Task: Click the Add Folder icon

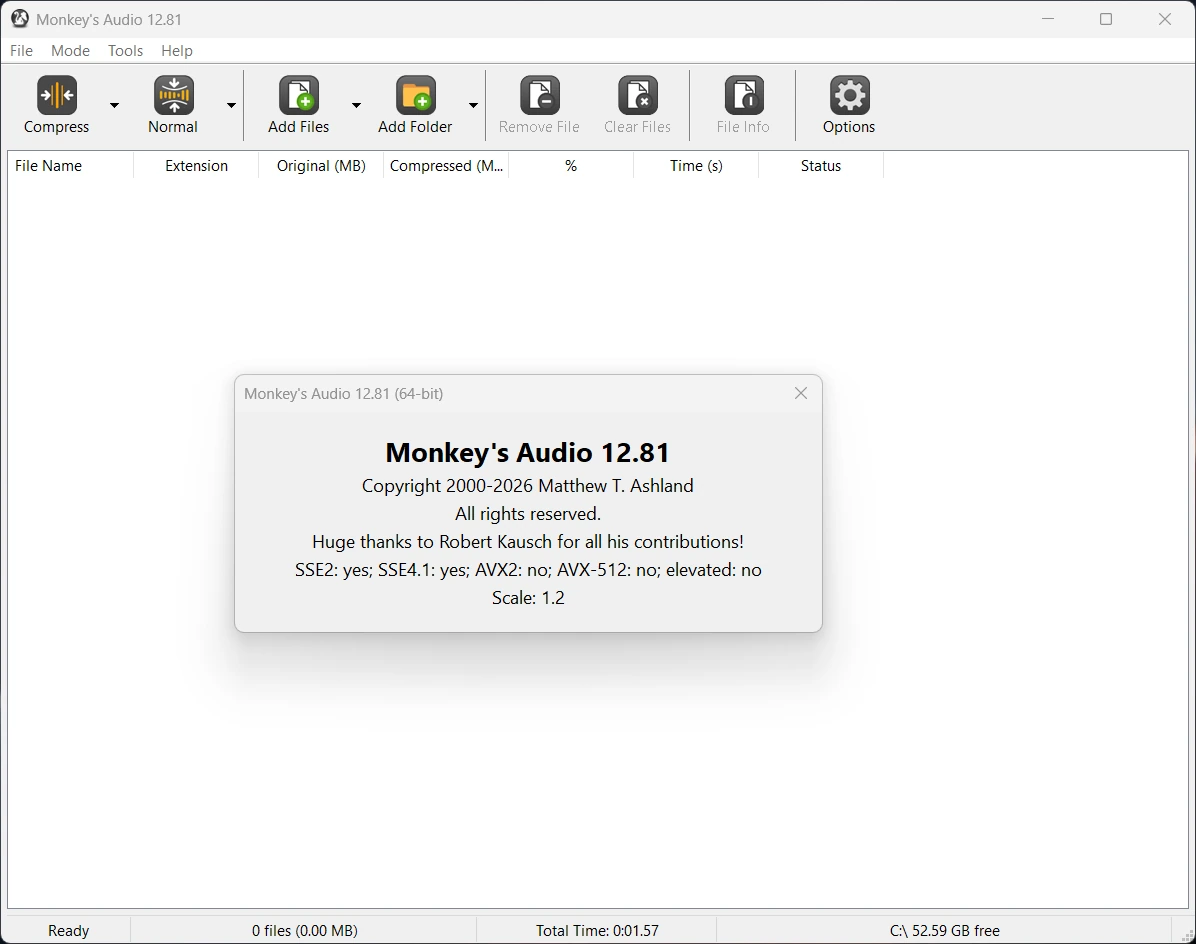Action: (x=416, y=95)
